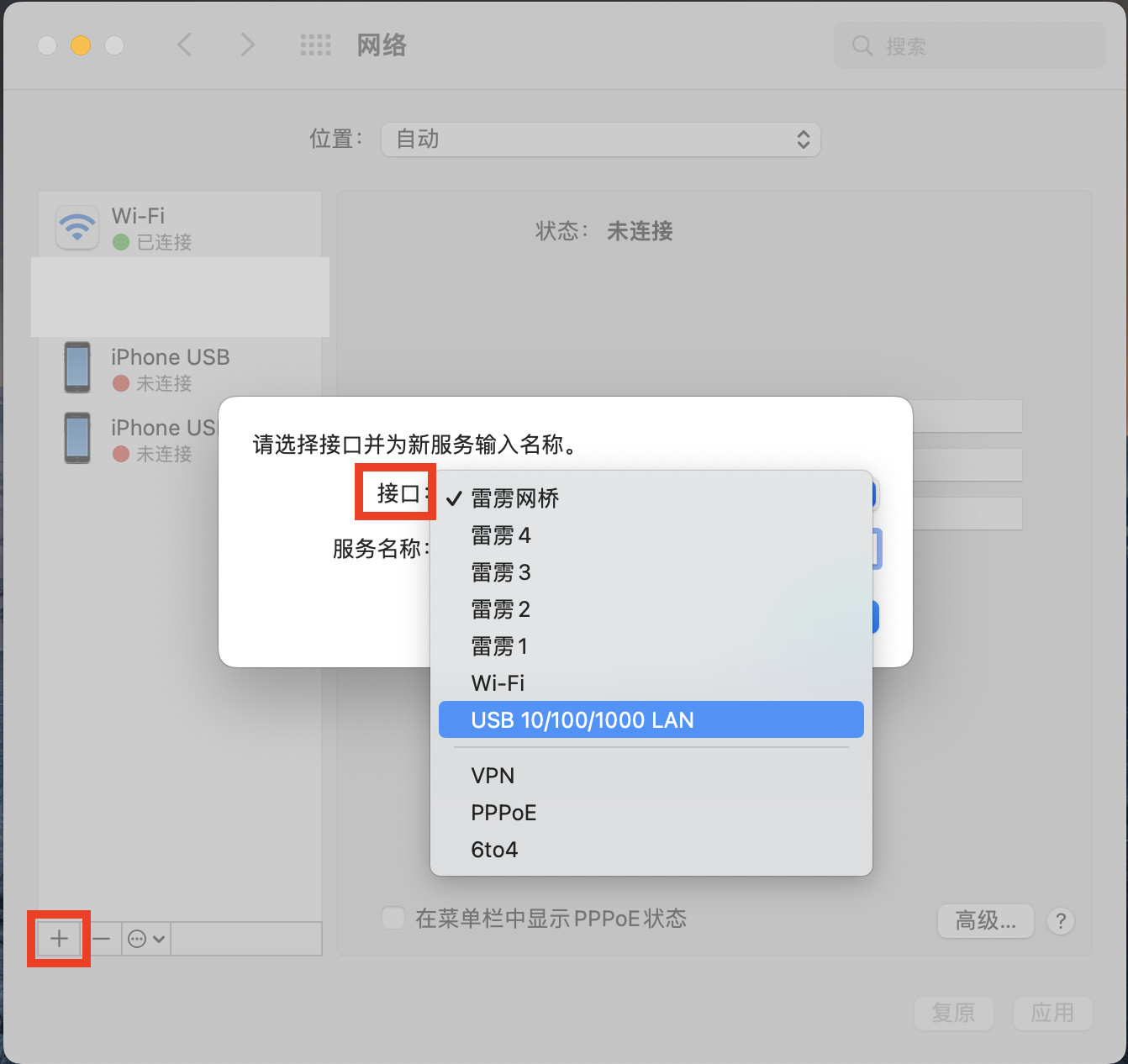Click the 高级... button
Viewport: 1128px width, 1064px height.
985,921
